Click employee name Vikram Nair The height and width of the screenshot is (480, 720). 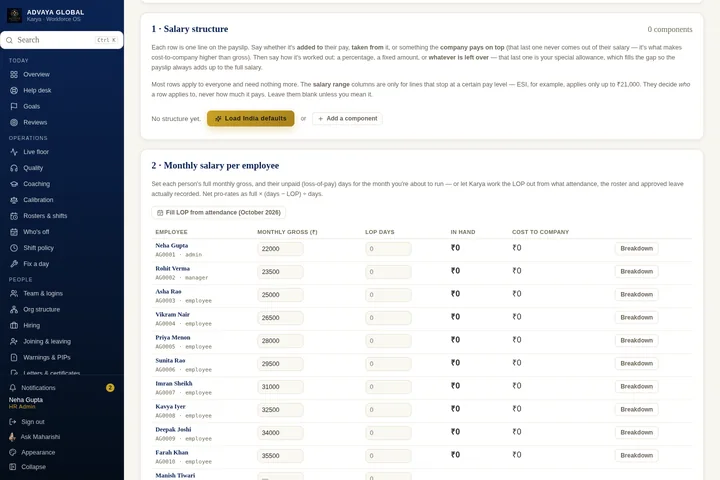(173, 314)
